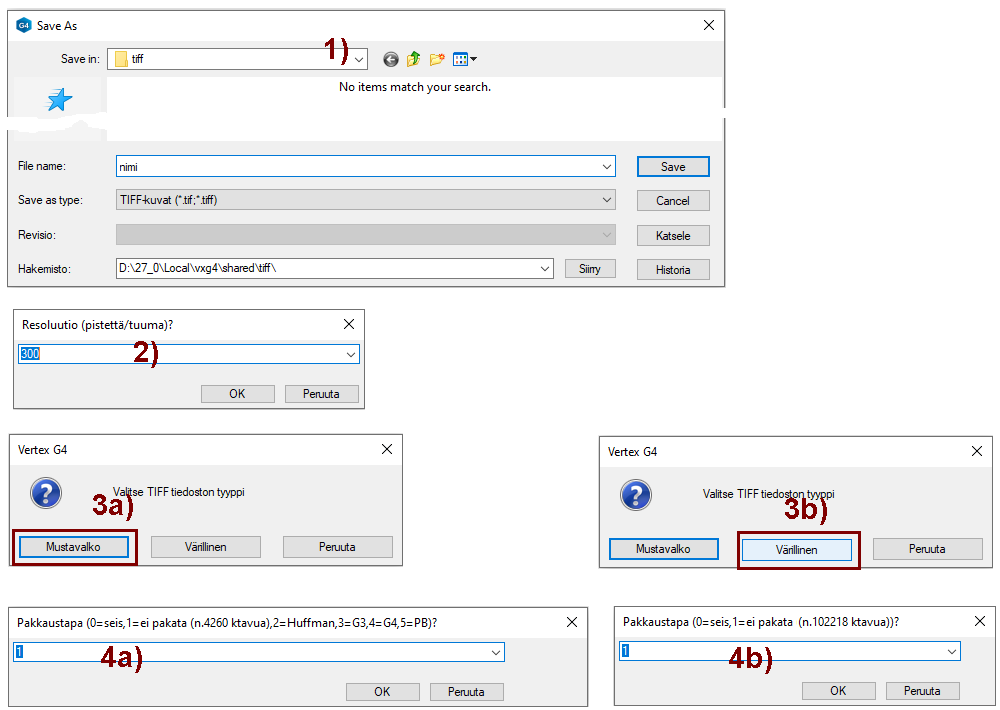
Task: Open the view menu icon in Save As
Action: point(464,59)
